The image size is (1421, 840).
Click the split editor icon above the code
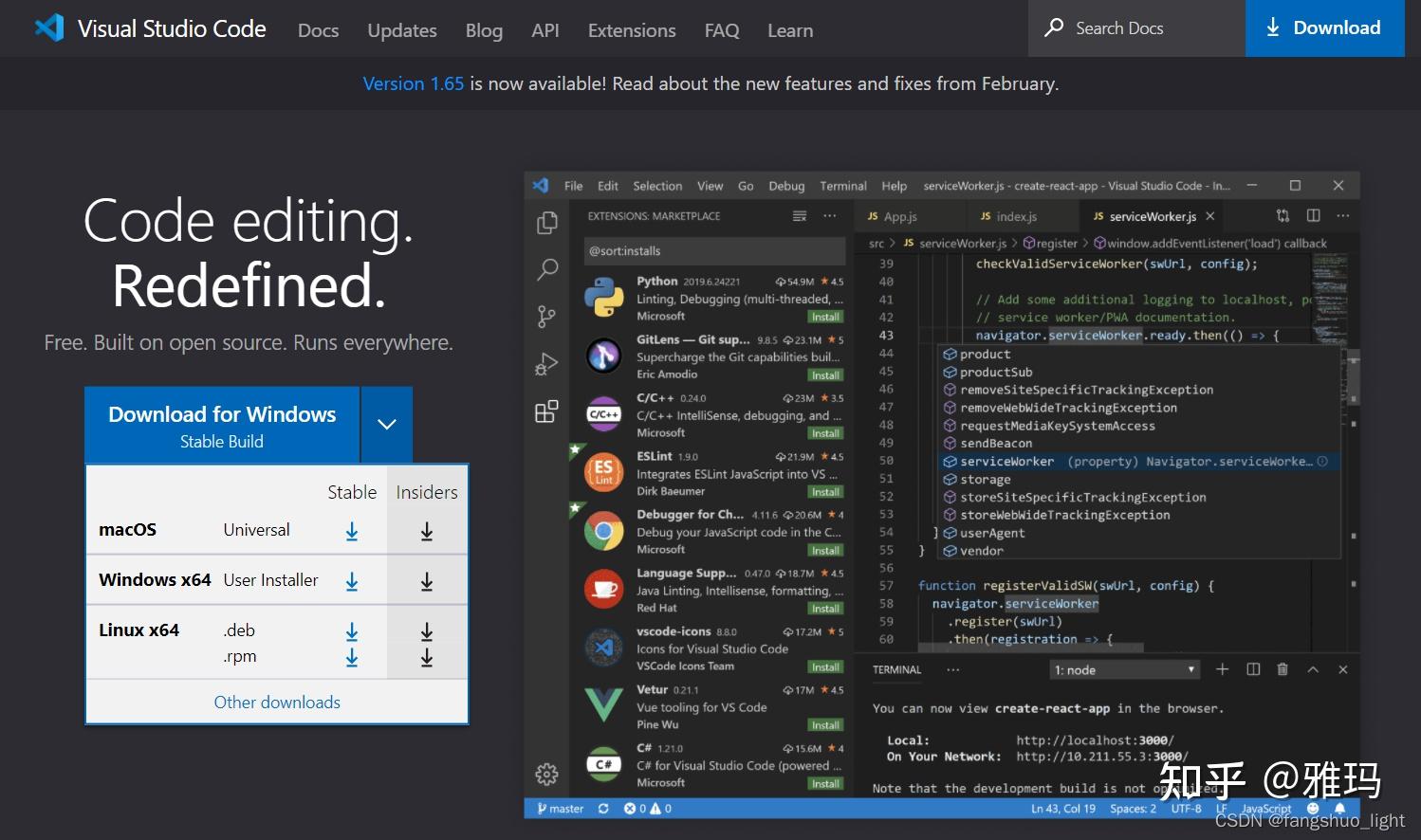click(x=1313, y=215)
